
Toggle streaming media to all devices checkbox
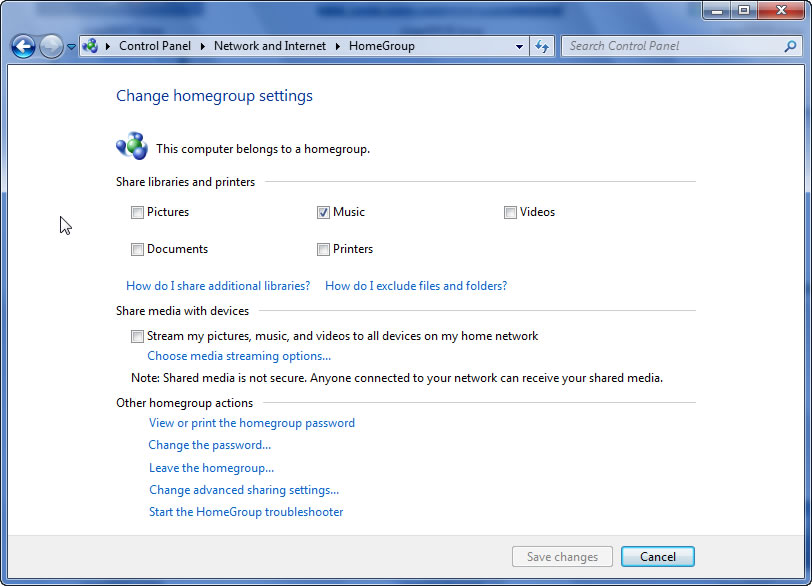pyautogui.click(x=137, y=337)
